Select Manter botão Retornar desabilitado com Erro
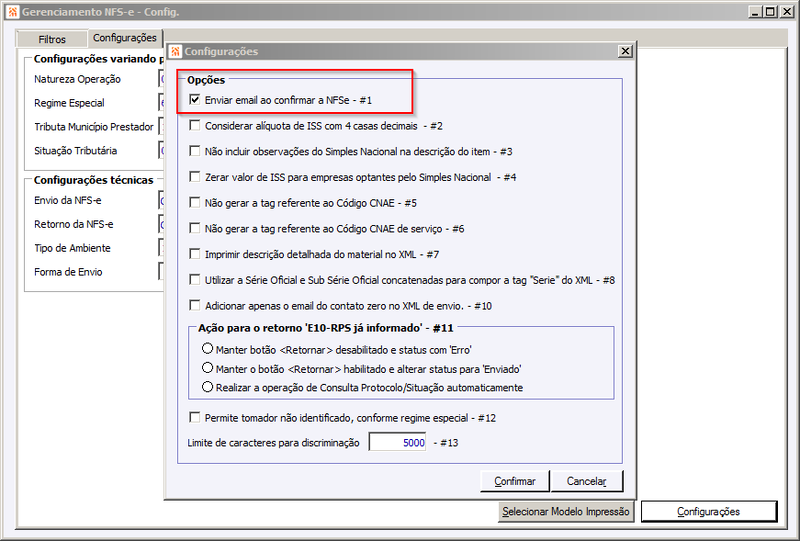800x541 pixels. click(207, 349)
